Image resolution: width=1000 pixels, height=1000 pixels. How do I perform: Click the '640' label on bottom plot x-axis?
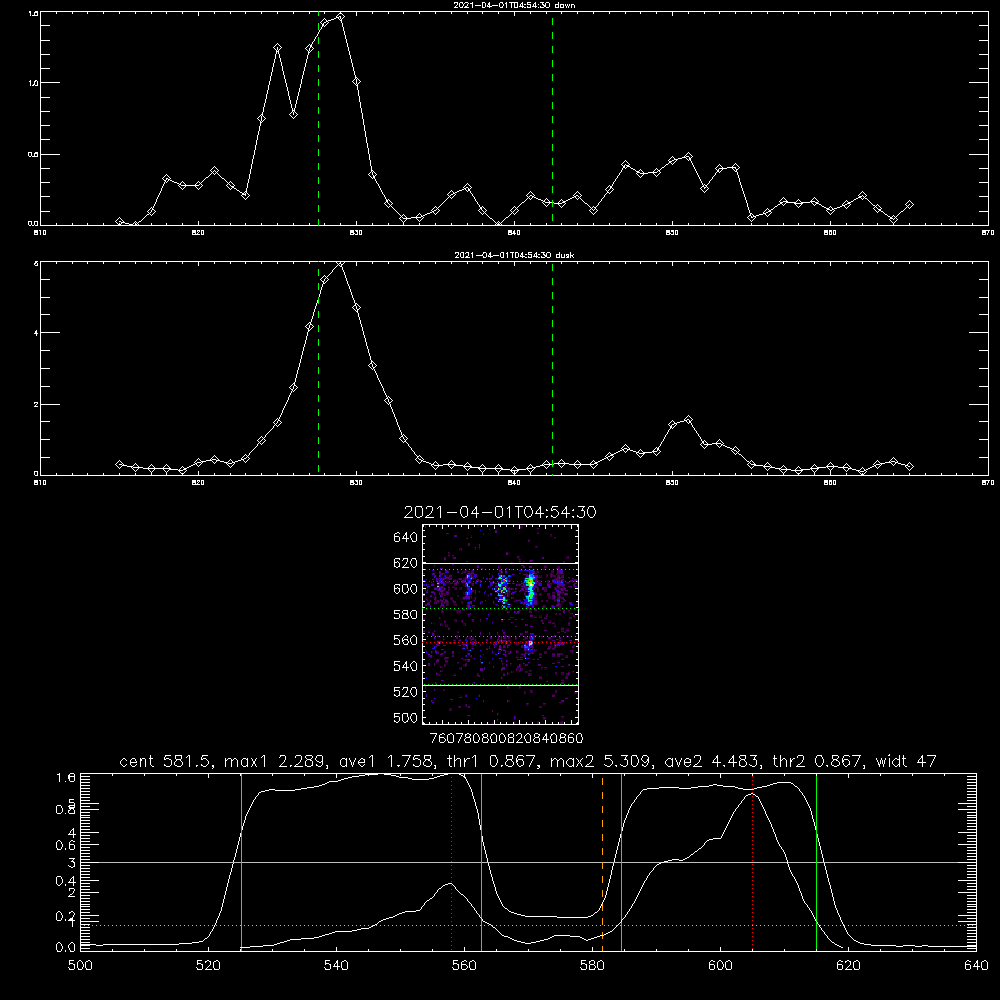tap(976, 966)
